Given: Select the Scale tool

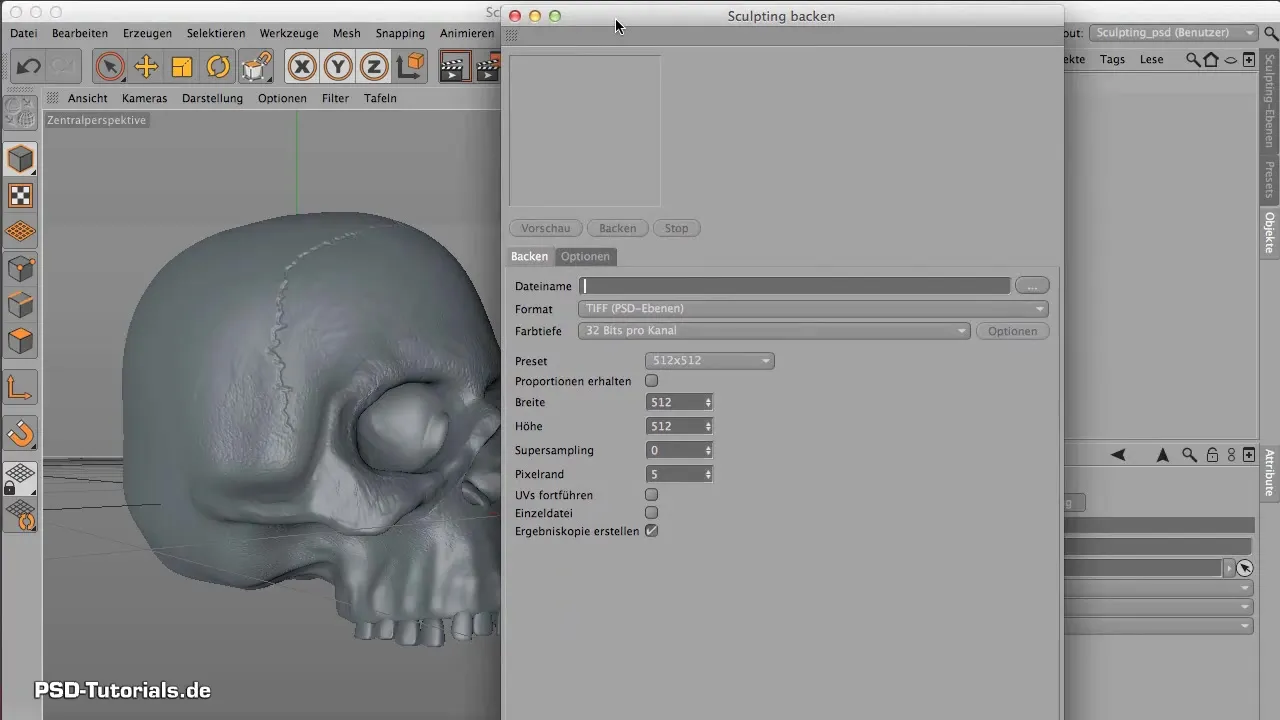Looking at the screenshot, I should (182, 67).
